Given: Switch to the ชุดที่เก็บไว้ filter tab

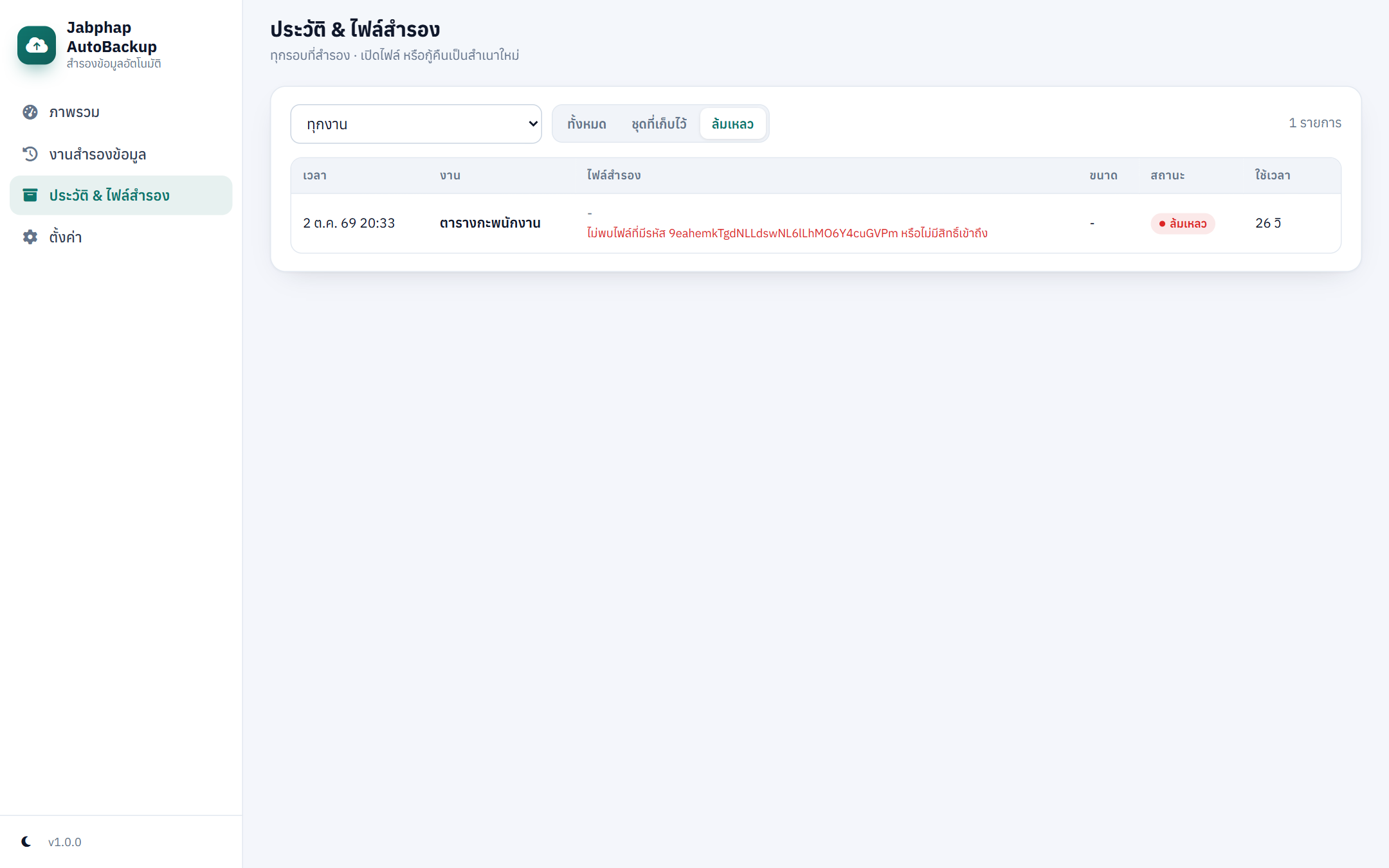Looking at the screenshot, I should pyautogui.click(x=658, y=123).
